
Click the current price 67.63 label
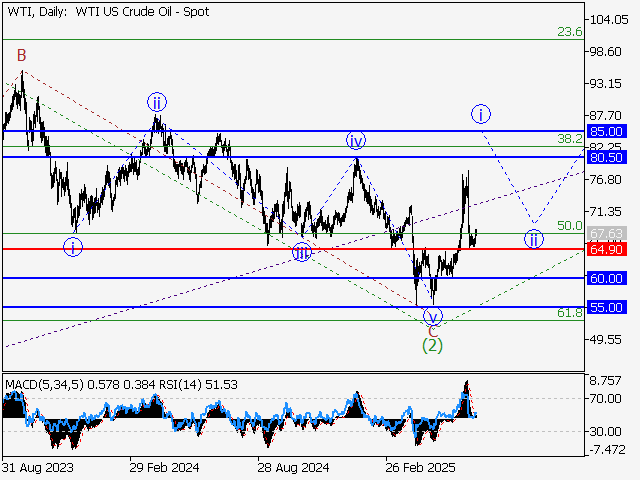pyautogui.click(x=607, y=234)
